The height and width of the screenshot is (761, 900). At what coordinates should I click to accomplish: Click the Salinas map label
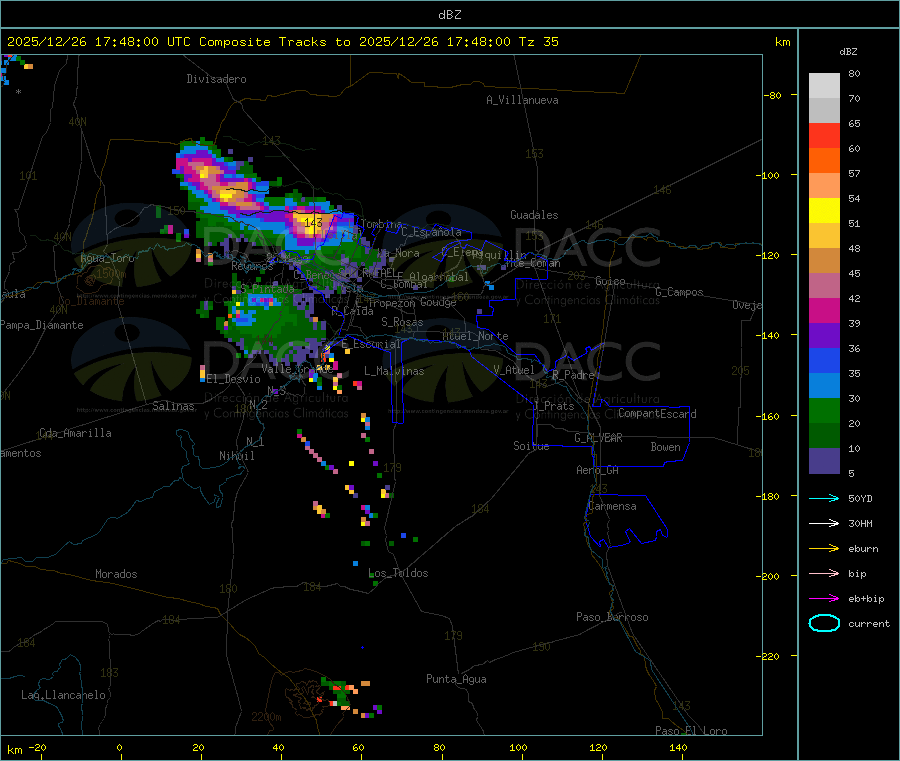point(173,406)
